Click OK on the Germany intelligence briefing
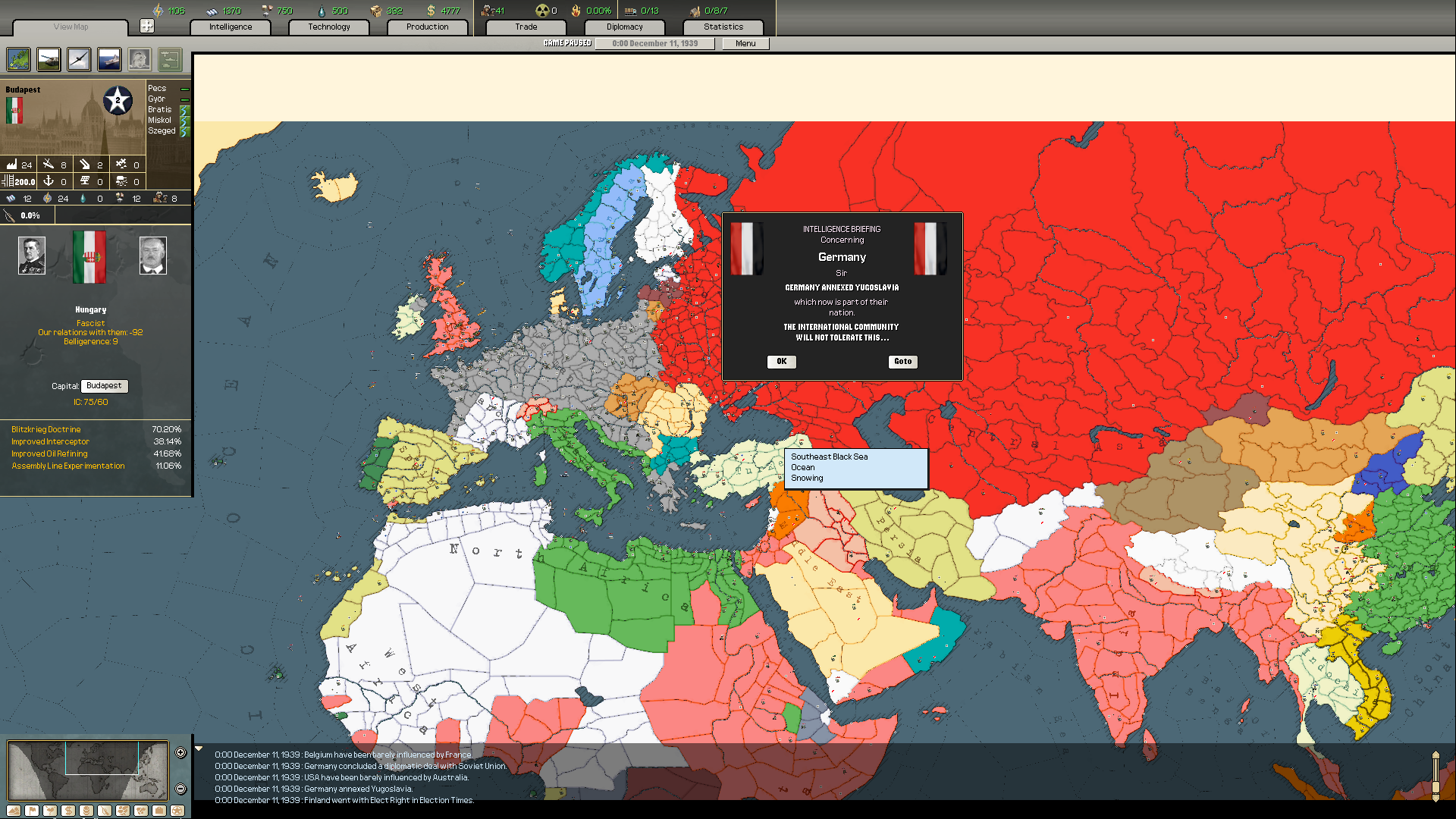The width and height of the screenshot is (1456, 819). 781,362
